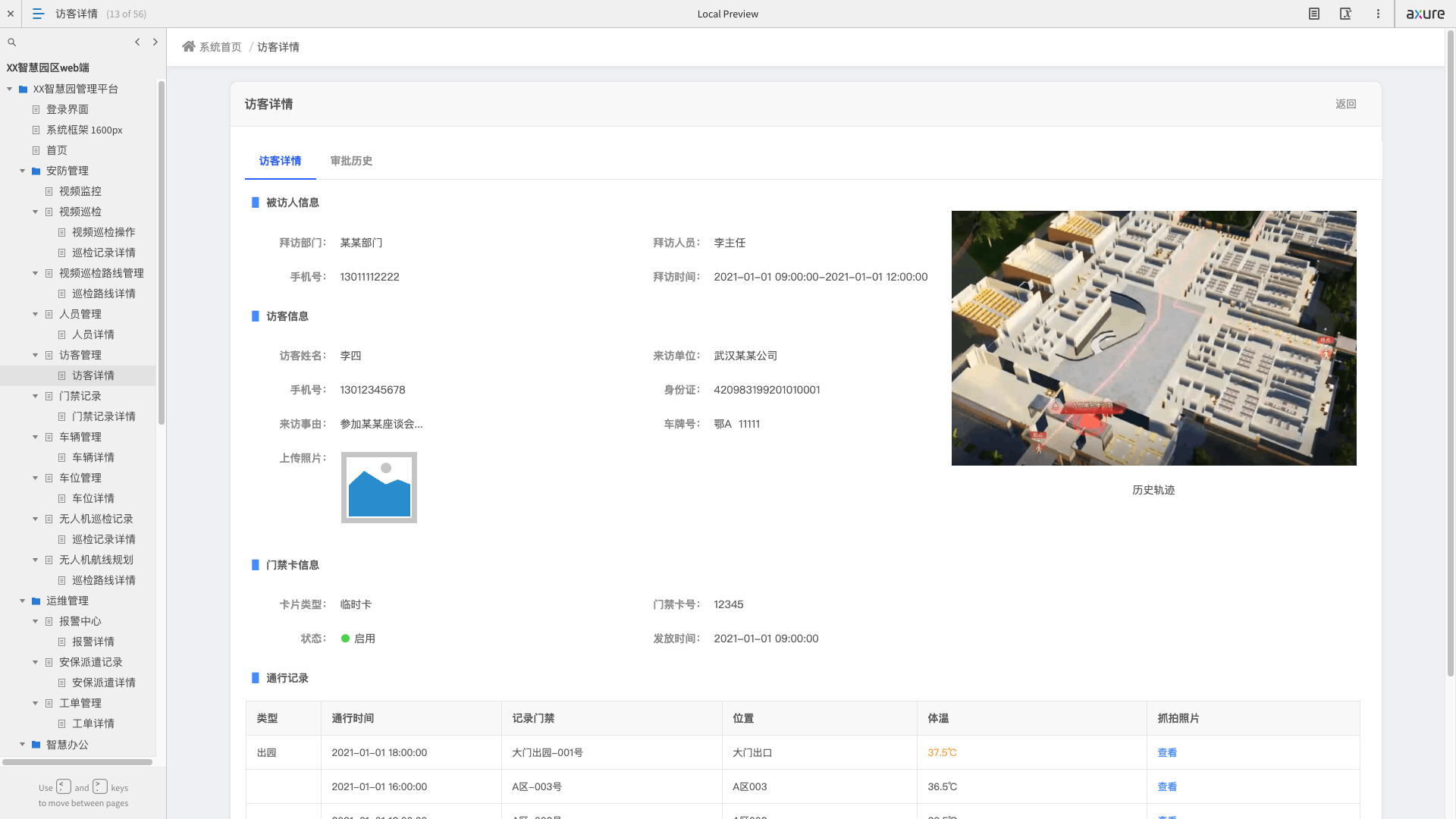Open the three-dot more options menu
Screen dimensions: 1456x819
click(1378, 14)
